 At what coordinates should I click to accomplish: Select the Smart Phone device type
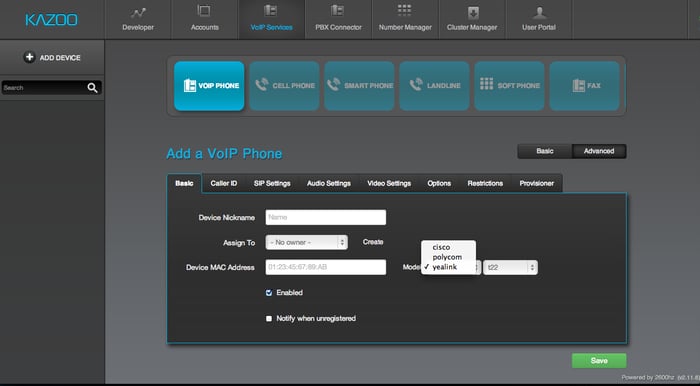359,86
